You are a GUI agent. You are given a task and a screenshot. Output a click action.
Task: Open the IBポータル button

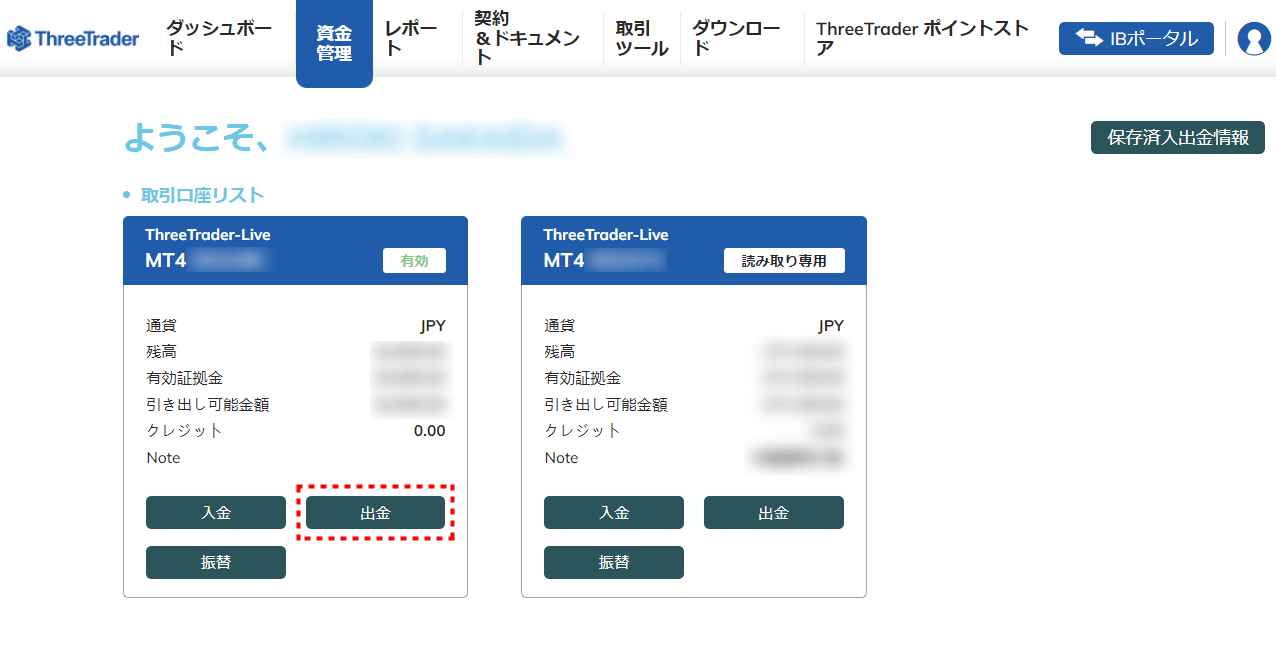(x=1136, y=38)
